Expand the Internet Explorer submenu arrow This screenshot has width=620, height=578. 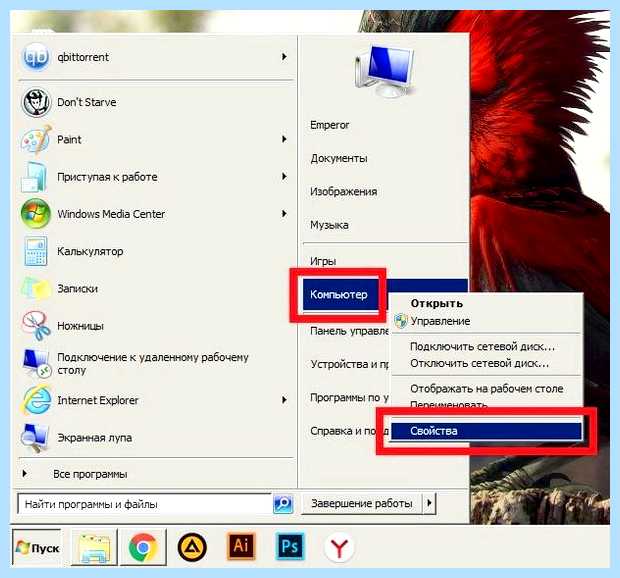[x=284, y=400]
